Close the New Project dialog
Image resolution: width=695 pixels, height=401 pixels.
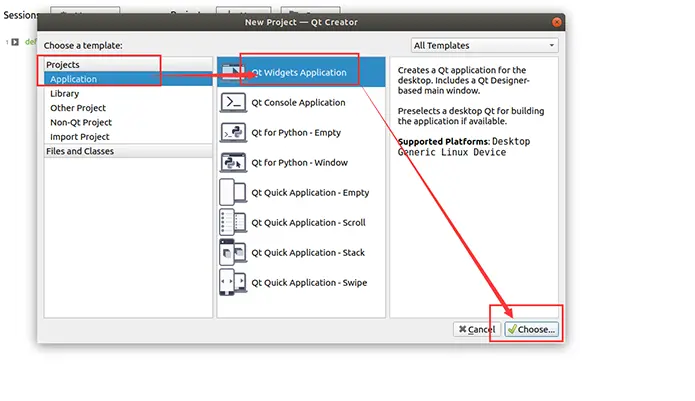click(x=556, y=22)
